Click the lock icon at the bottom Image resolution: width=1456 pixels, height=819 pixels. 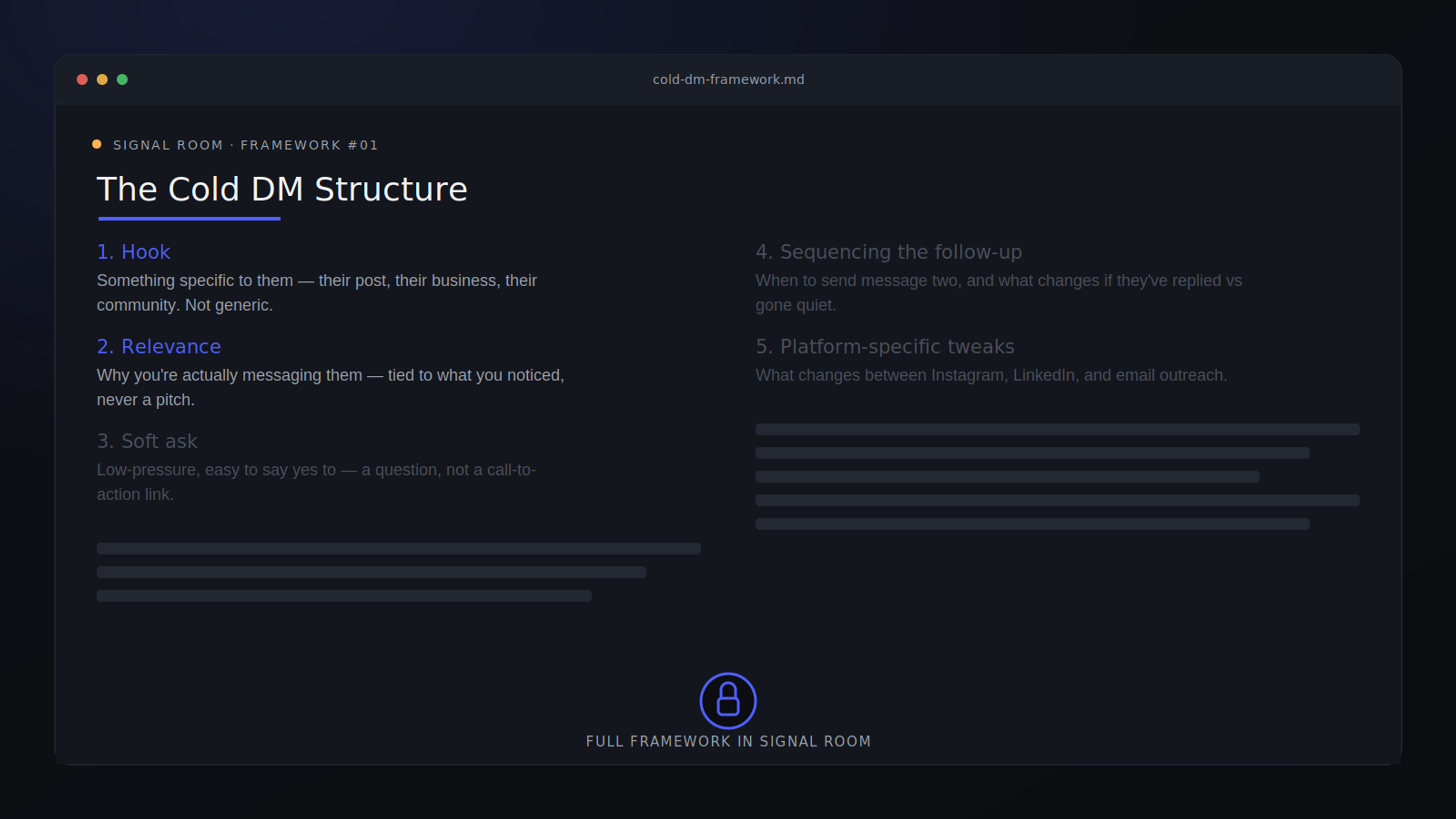point(728,701)
